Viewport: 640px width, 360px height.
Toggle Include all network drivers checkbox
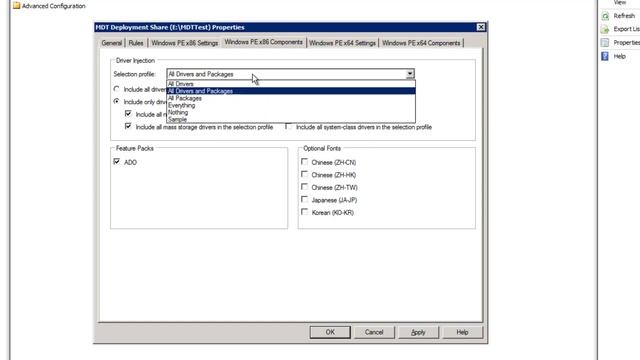(128, 114)
